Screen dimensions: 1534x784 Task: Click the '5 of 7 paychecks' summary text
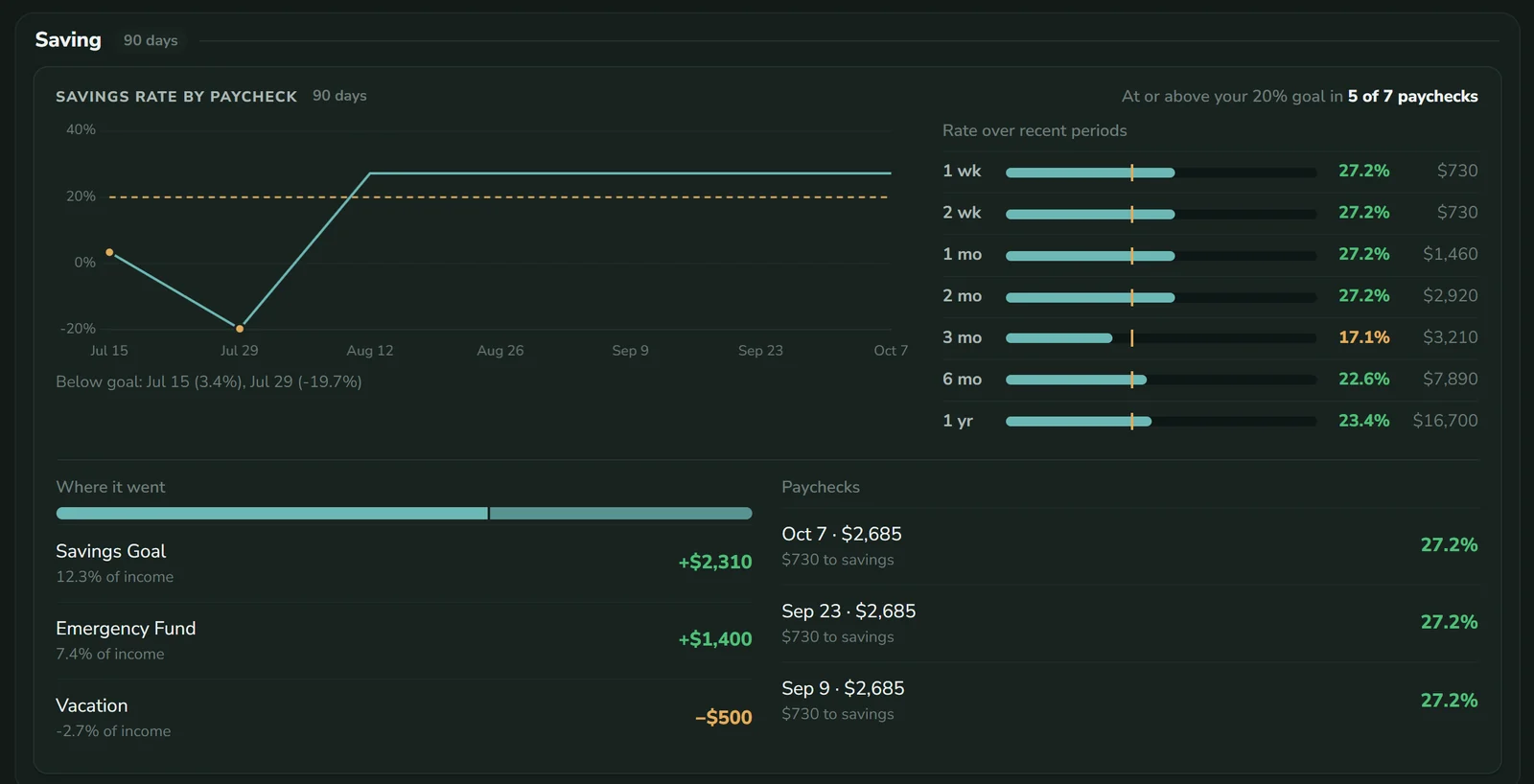click(x=1412, y=96)
